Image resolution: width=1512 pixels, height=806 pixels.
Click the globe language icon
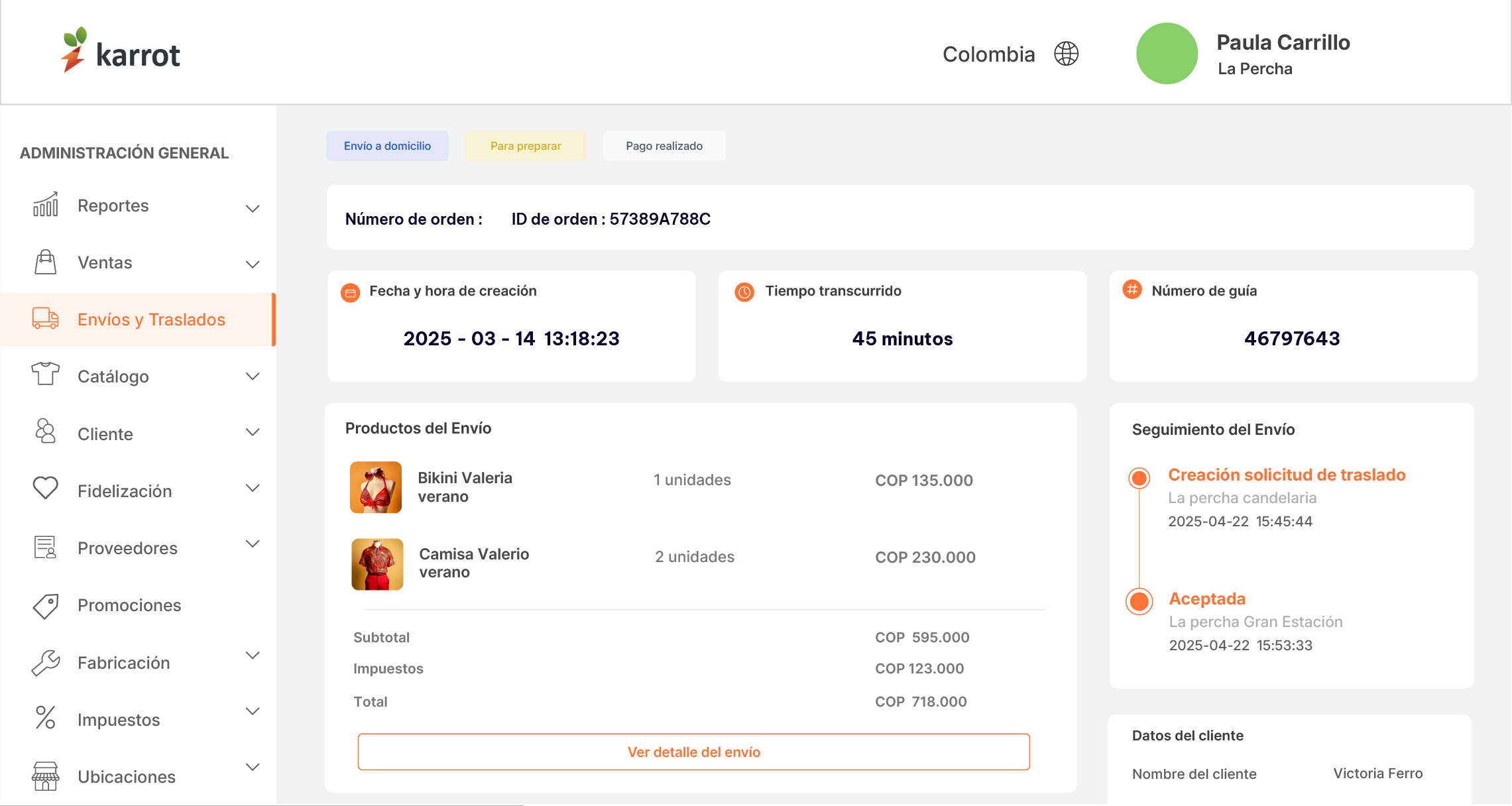click(1066, 54)
